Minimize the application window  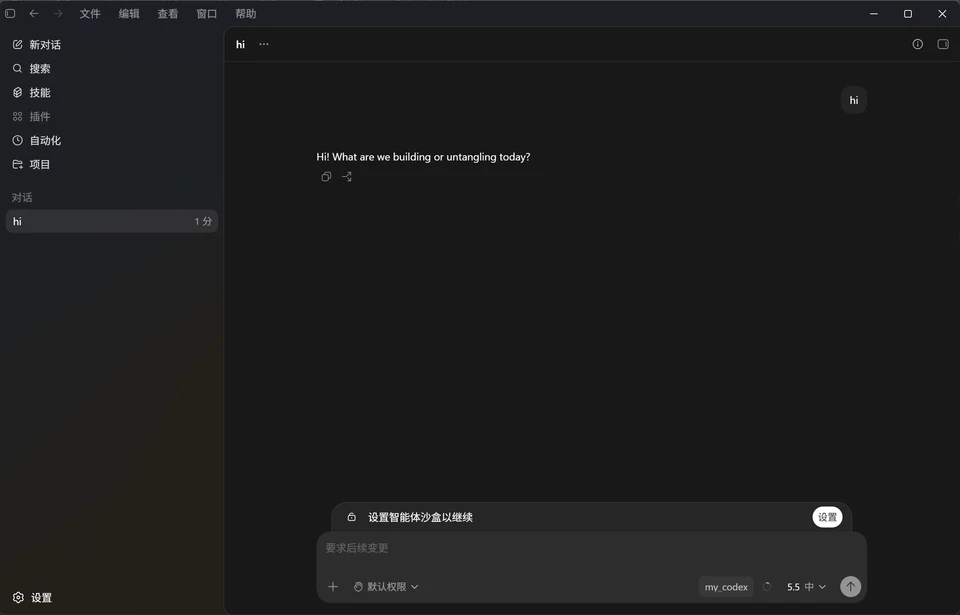[x=874, y=13]
